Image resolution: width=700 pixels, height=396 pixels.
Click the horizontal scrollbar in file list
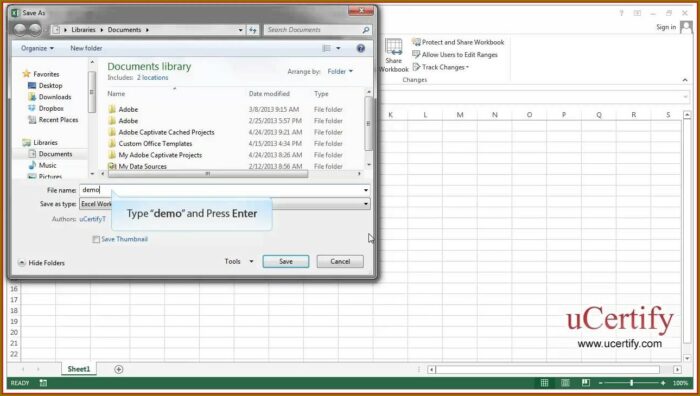tap(208, 174)
